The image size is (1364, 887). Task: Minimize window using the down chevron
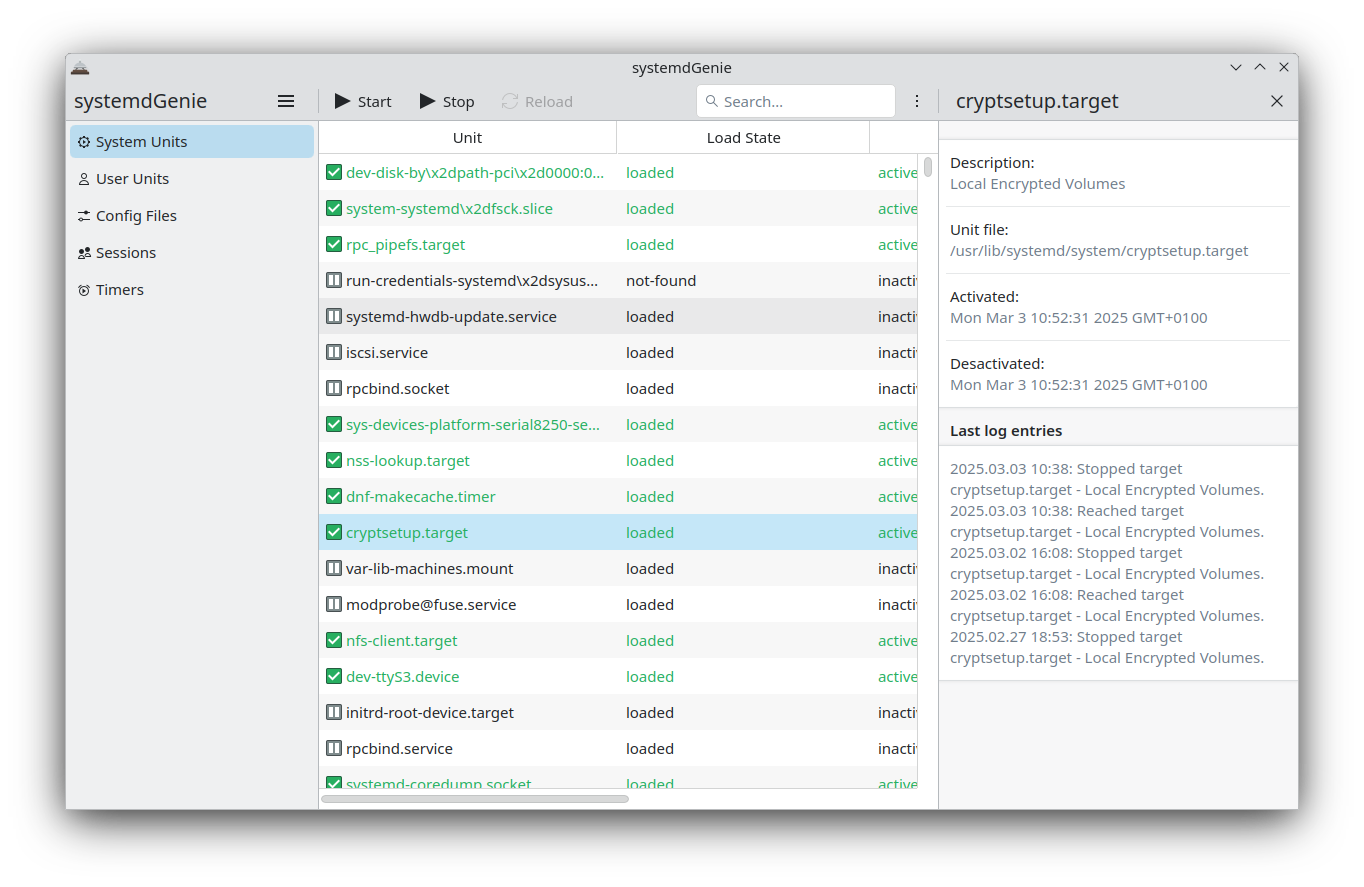(x=1236, y=67)
